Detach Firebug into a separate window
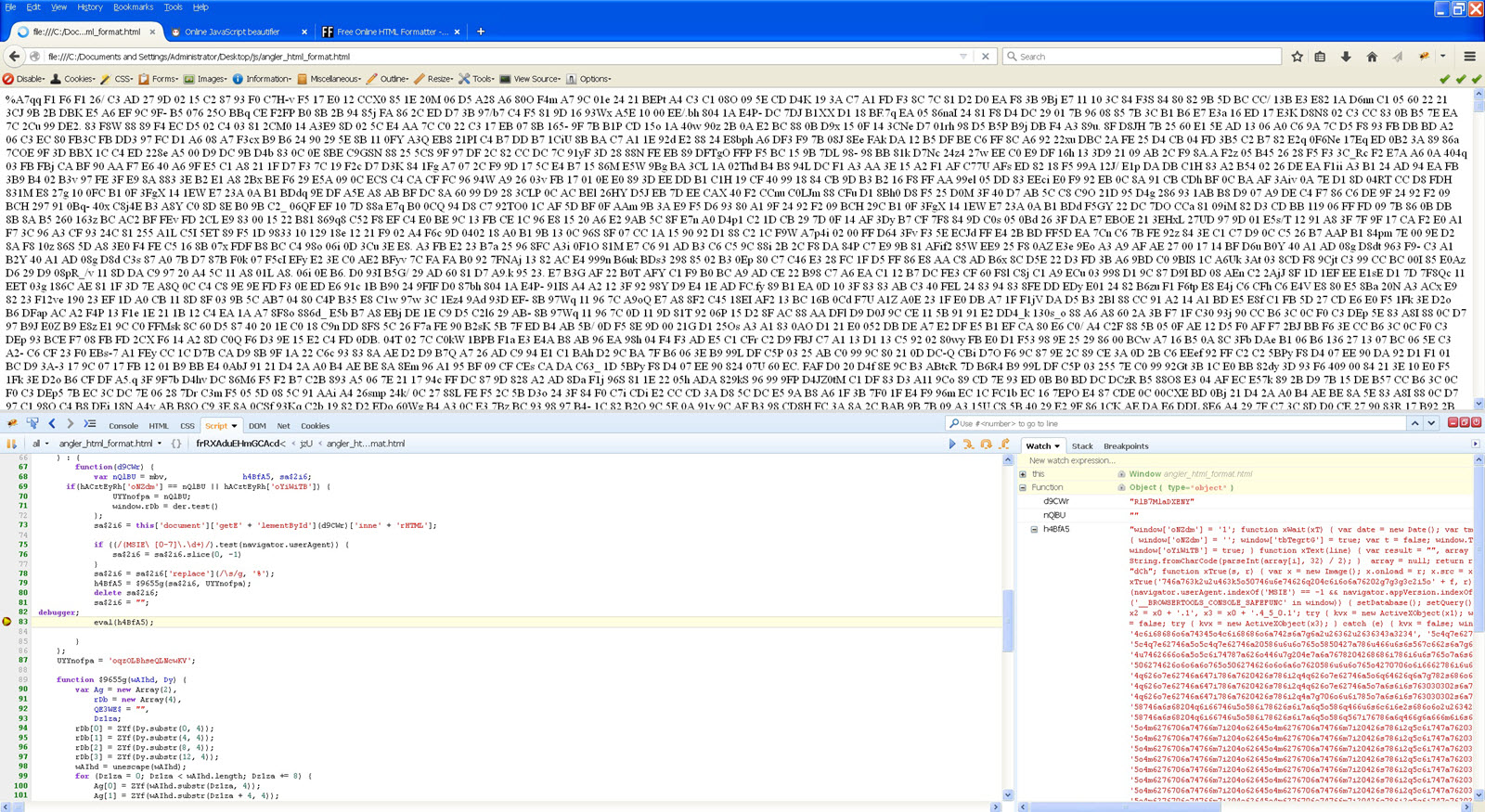1485x812 pixels. (1465, 422)
